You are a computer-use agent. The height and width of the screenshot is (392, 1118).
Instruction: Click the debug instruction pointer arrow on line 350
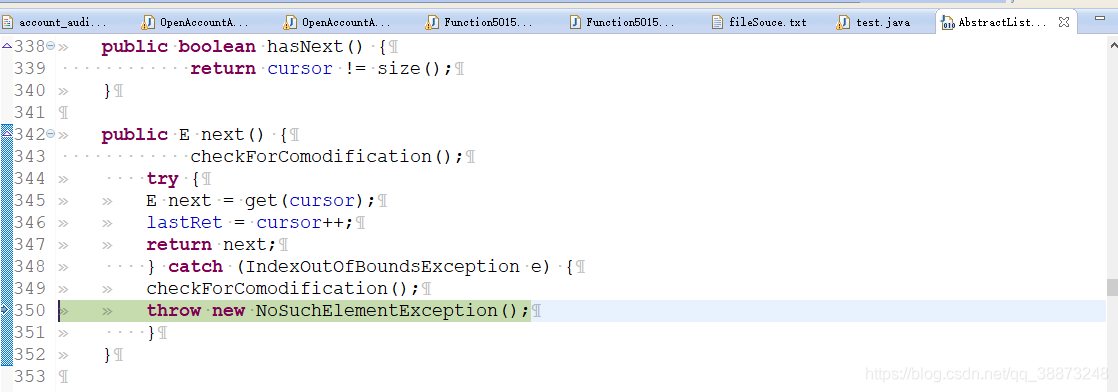click(5, 310)
